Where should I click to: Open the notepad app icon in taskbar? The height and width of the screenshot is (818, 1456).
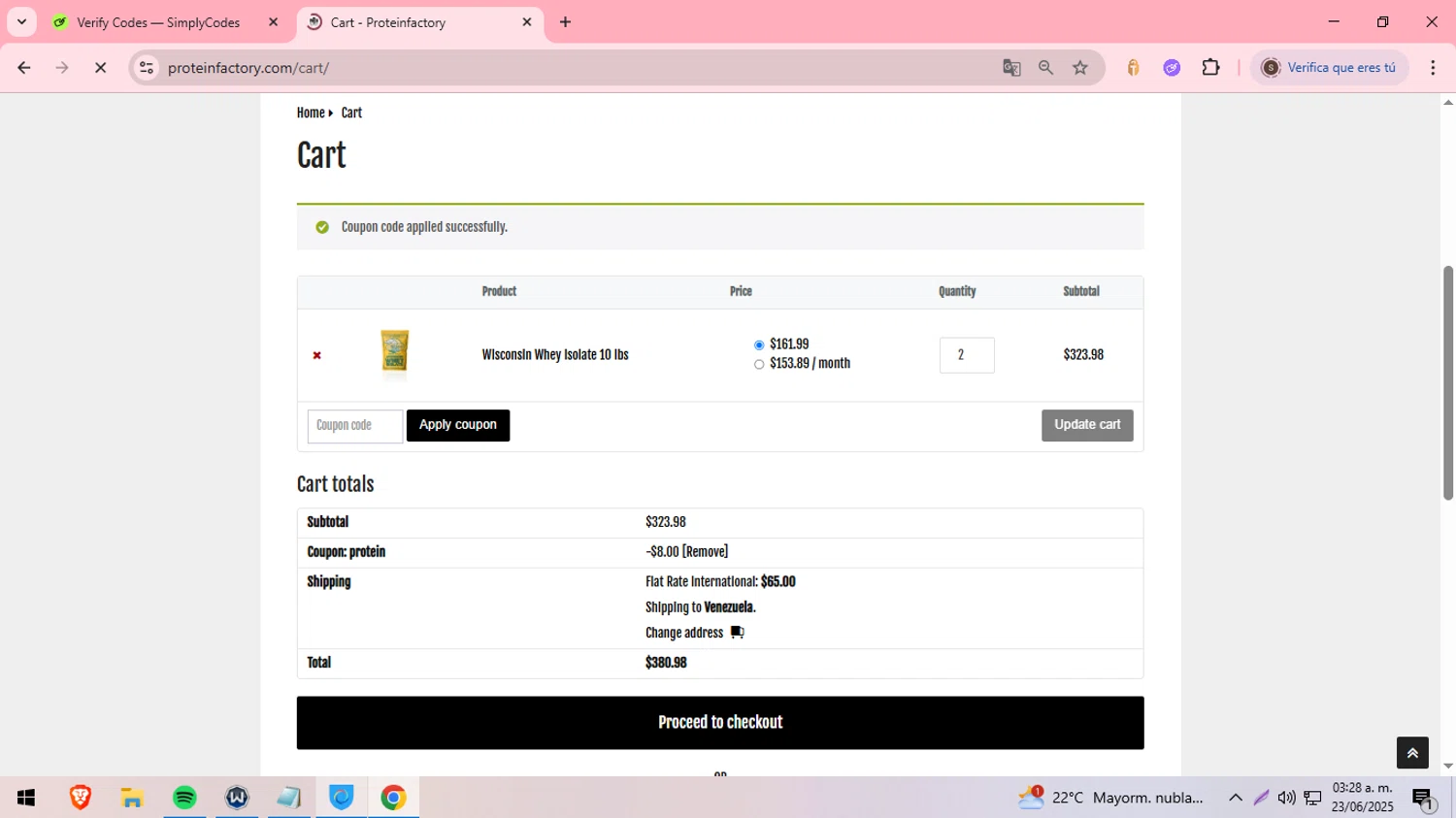click(x=288, y=798)
